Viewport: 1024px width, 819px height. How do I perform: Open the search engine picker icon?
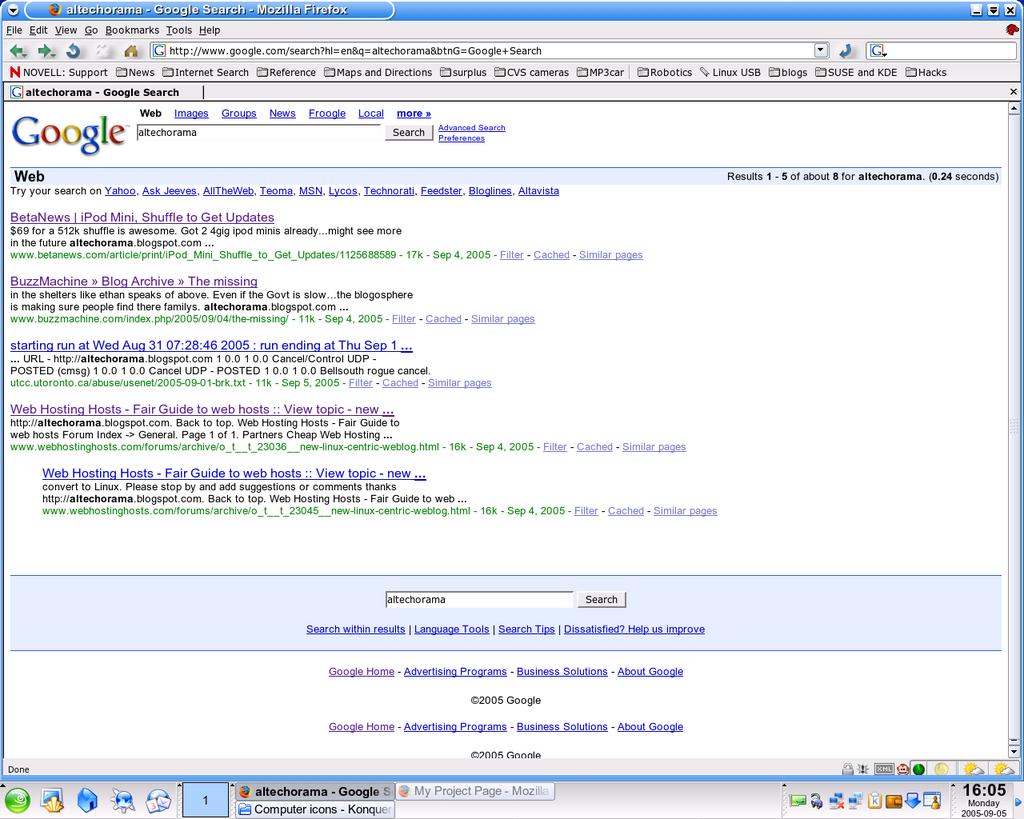pyautogui.click(x=878, y=51)
